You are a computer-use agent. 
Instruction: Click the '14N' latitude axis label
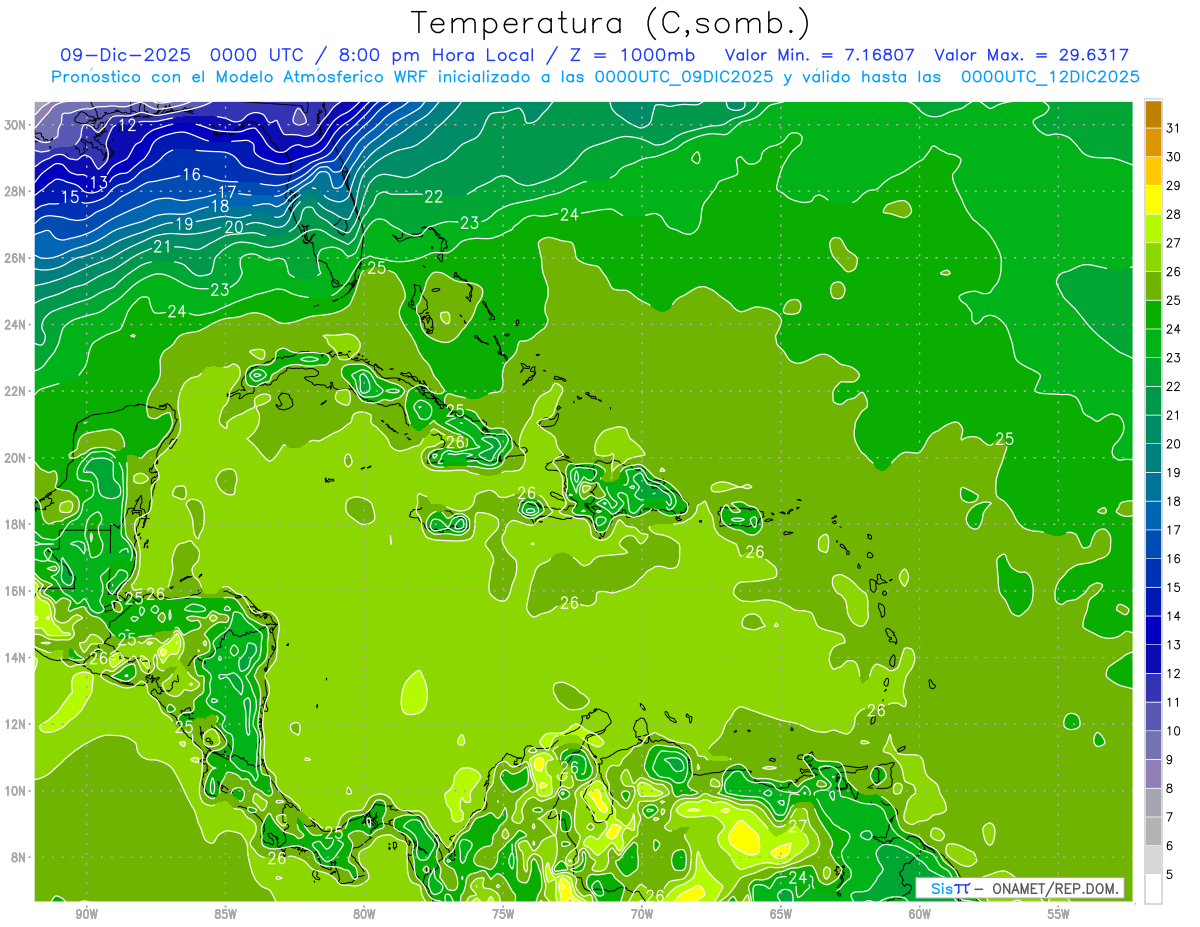point(15,657)
